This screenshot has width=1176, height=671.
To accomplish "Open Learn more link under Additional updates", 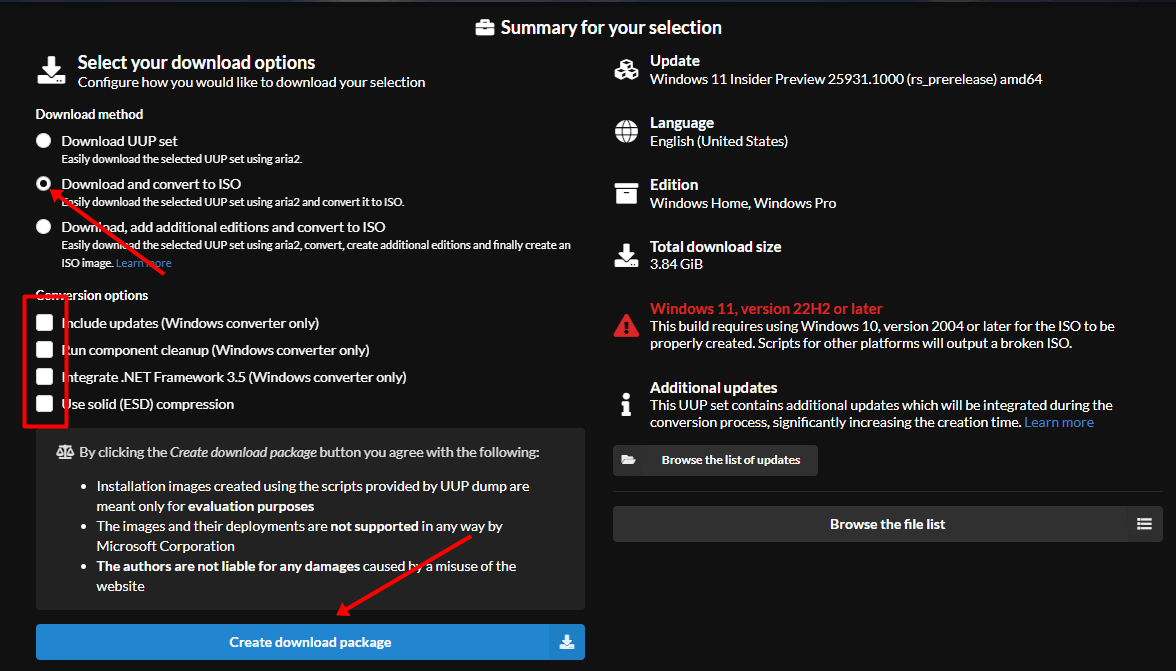I will 1058,423.
